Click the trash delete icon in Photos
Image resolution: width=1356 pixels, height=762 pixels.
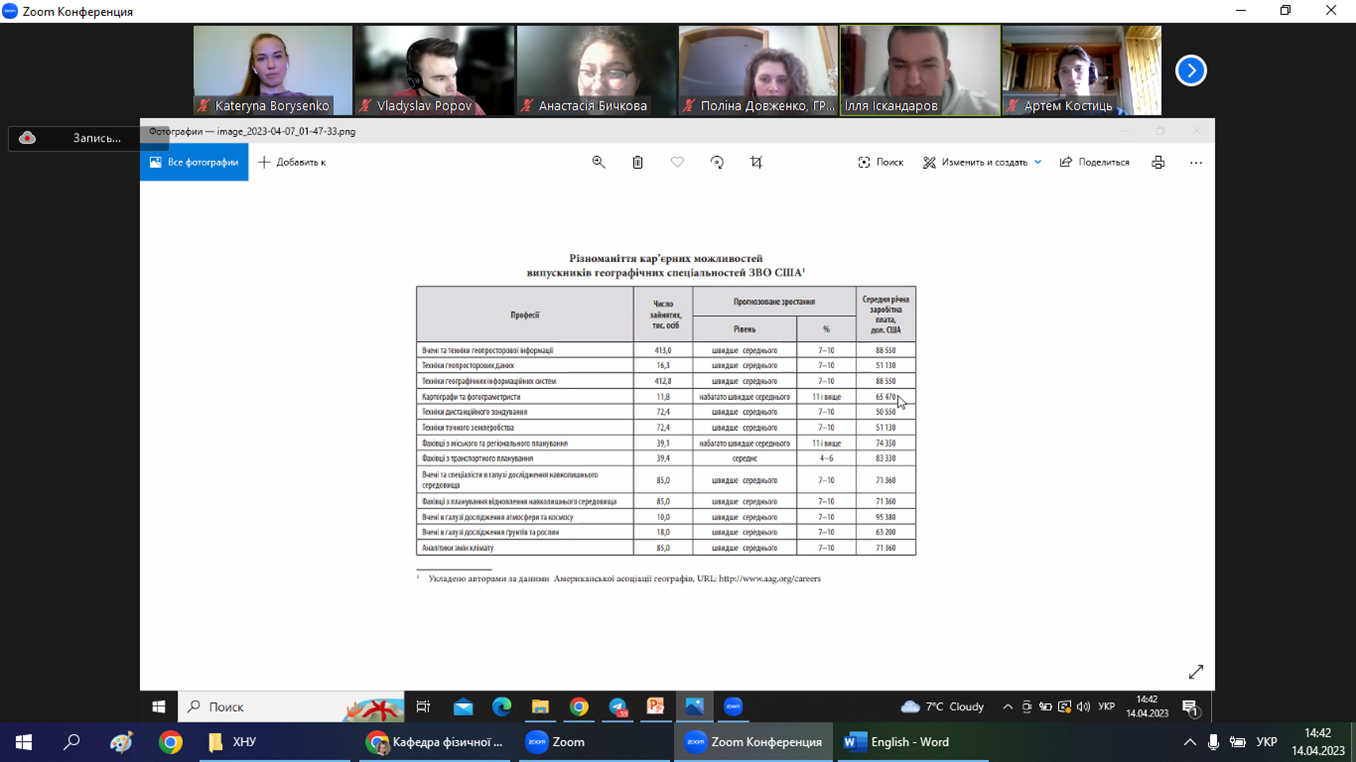tap(638, 162)
